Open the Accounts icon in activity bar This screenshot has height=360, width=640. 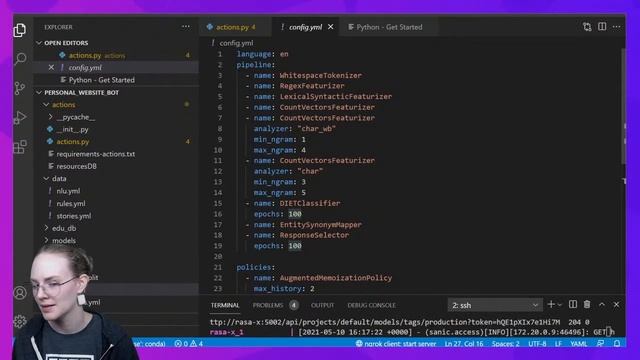[20, 293]
